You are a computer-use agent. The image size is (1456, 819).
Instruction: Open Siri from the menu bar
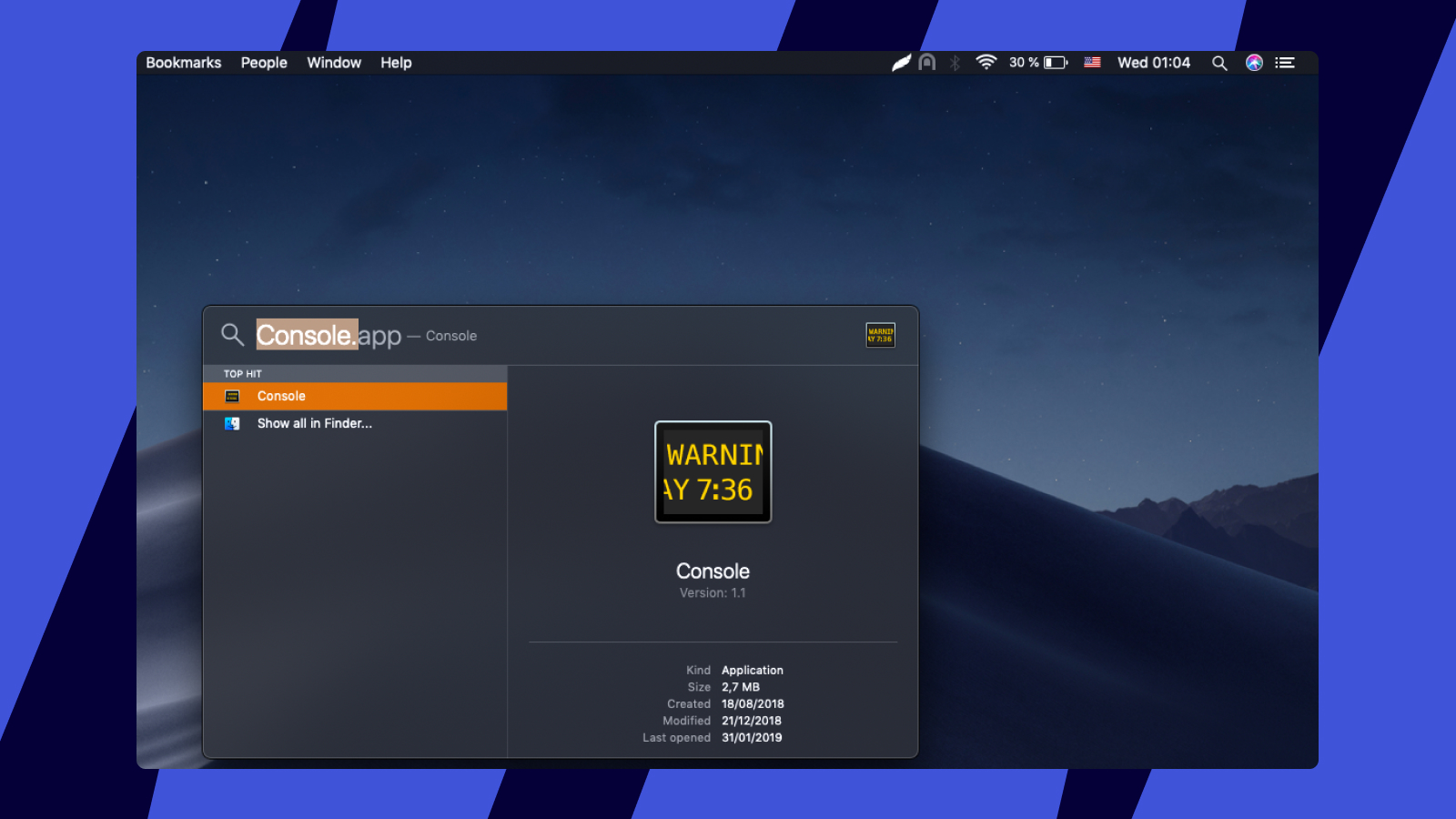click(x=1254, y=63)
